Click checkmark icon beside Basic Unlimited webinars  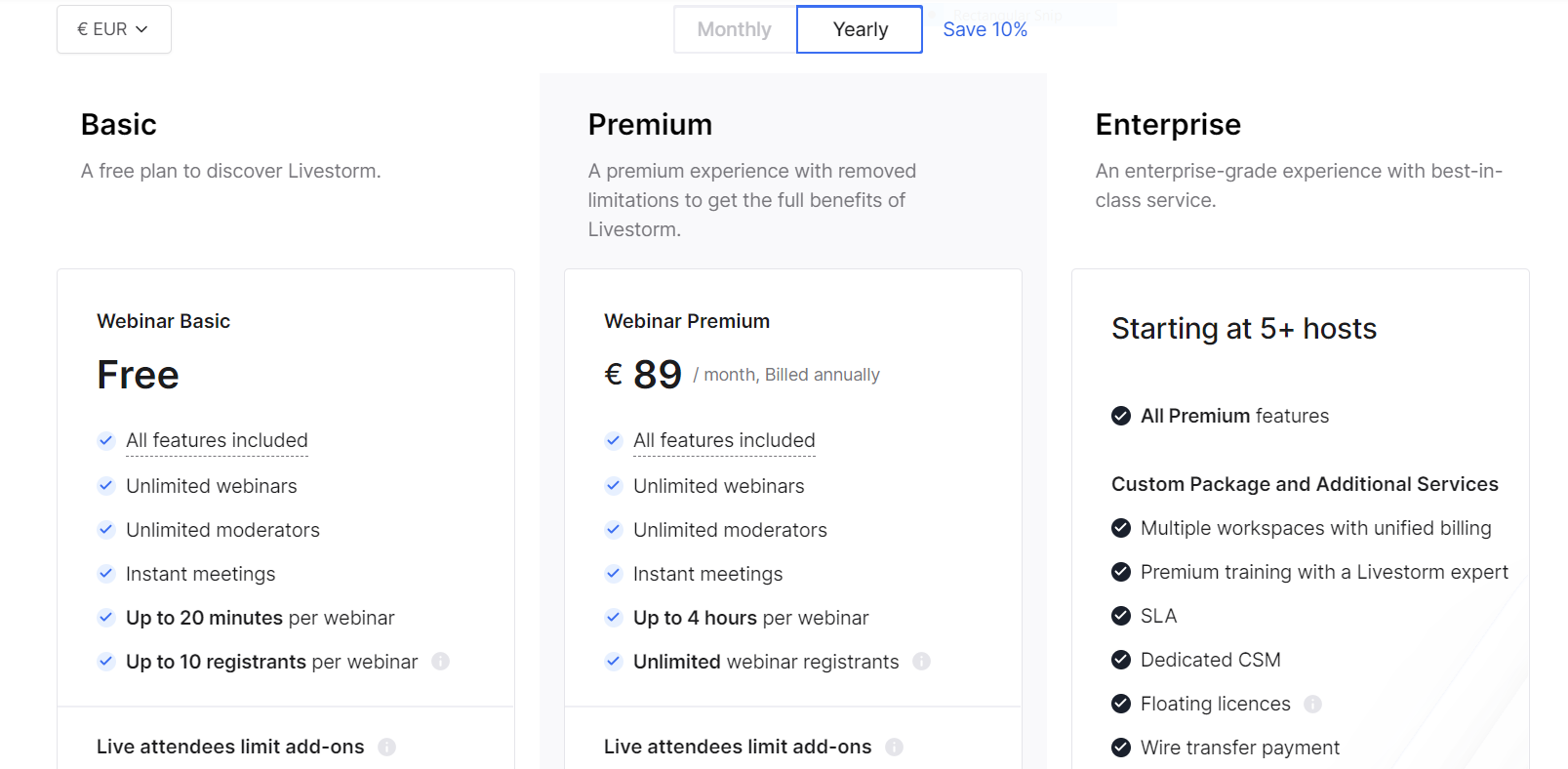click(106, 485)
